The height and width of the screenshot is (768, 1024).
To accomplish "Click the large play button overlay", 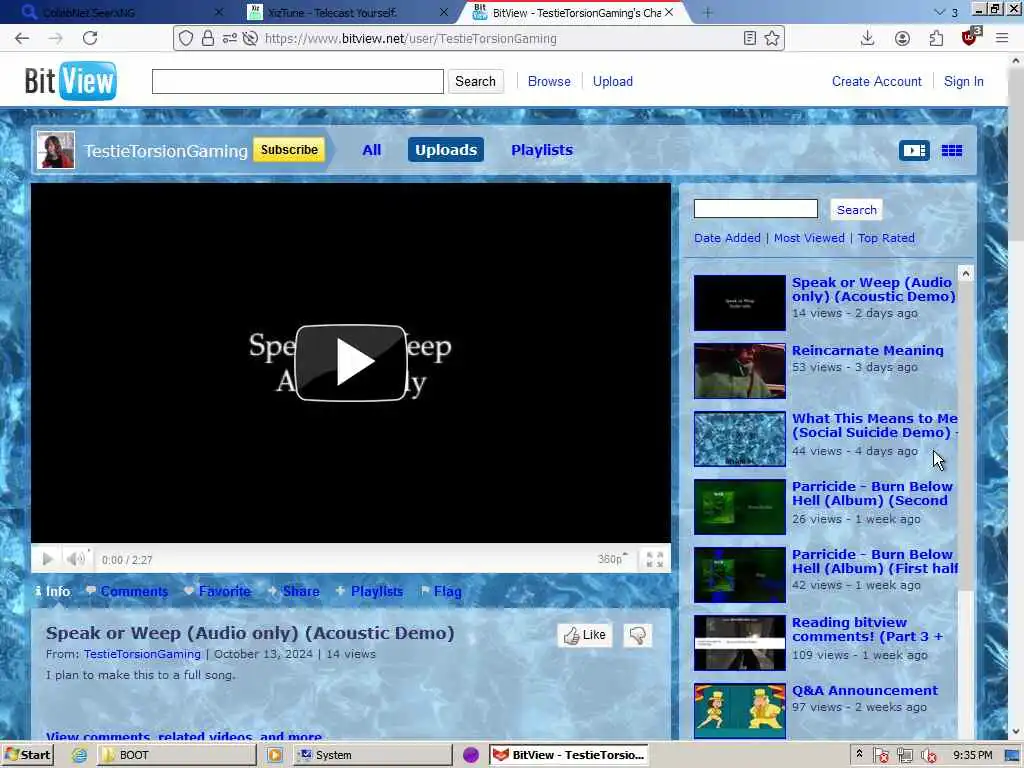I will pyautogui.click(x=351, y=362).
